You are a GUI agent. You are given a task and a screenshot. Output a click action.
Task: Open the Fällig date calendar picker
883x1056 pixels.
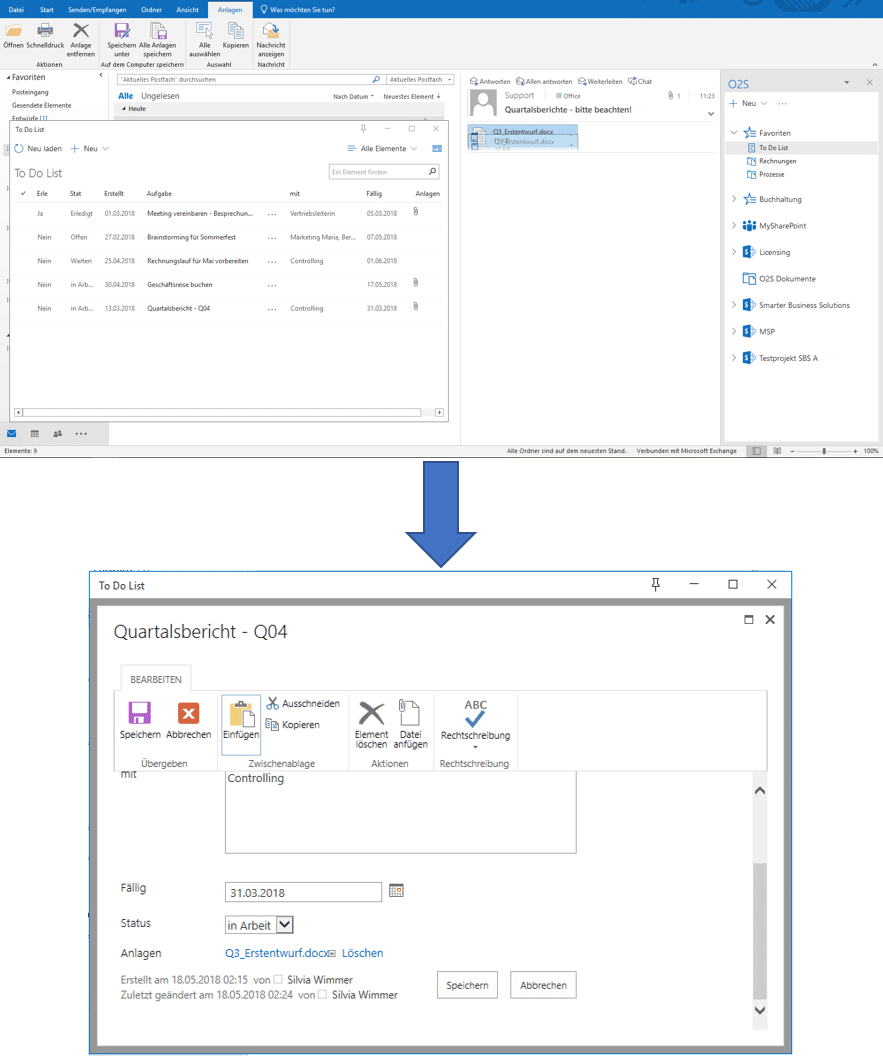pos(396,891)
